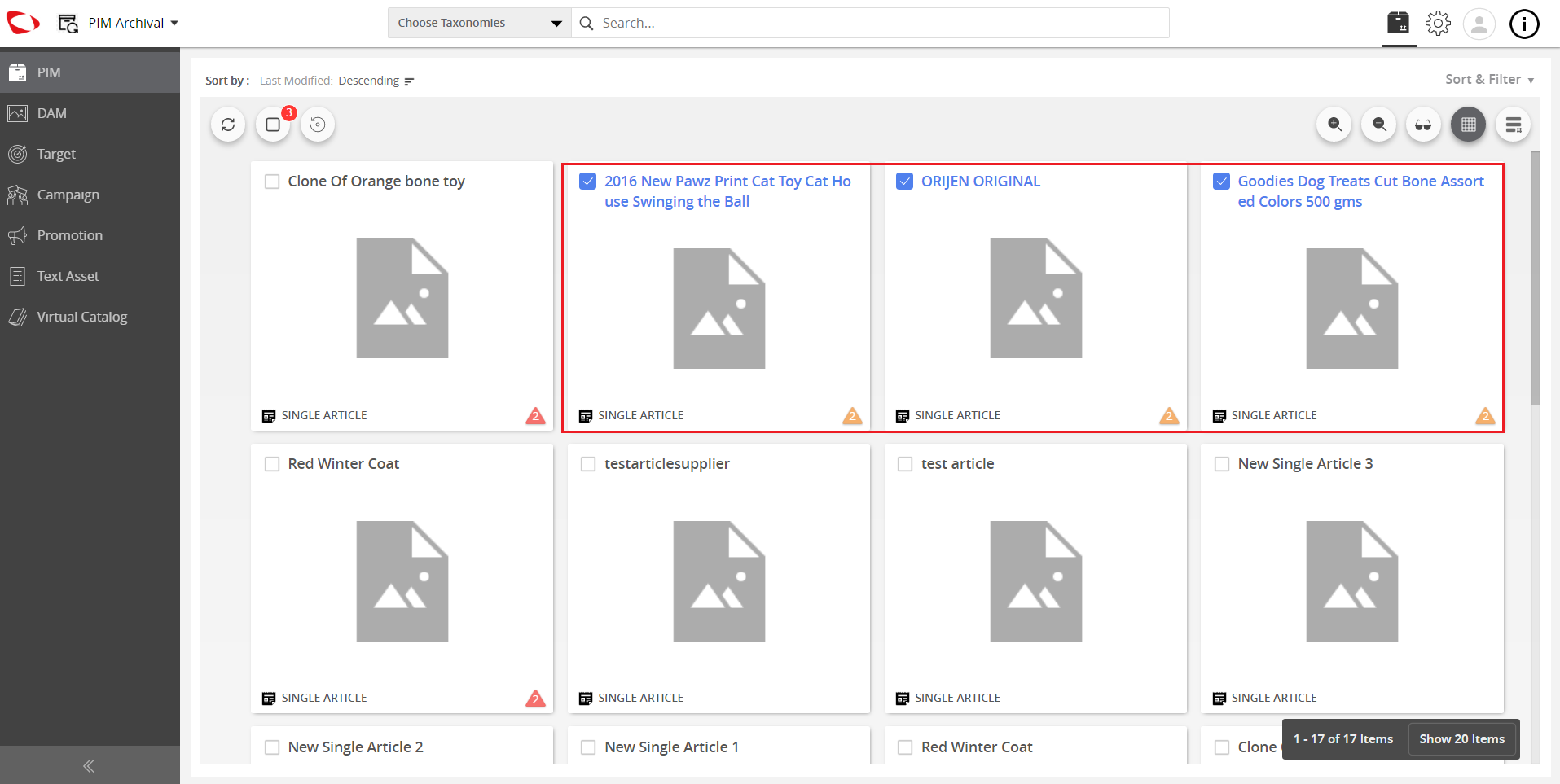Click the vertical scrollbar handle
Screen dimensions: 1560x784
[x=1536, y=278]
